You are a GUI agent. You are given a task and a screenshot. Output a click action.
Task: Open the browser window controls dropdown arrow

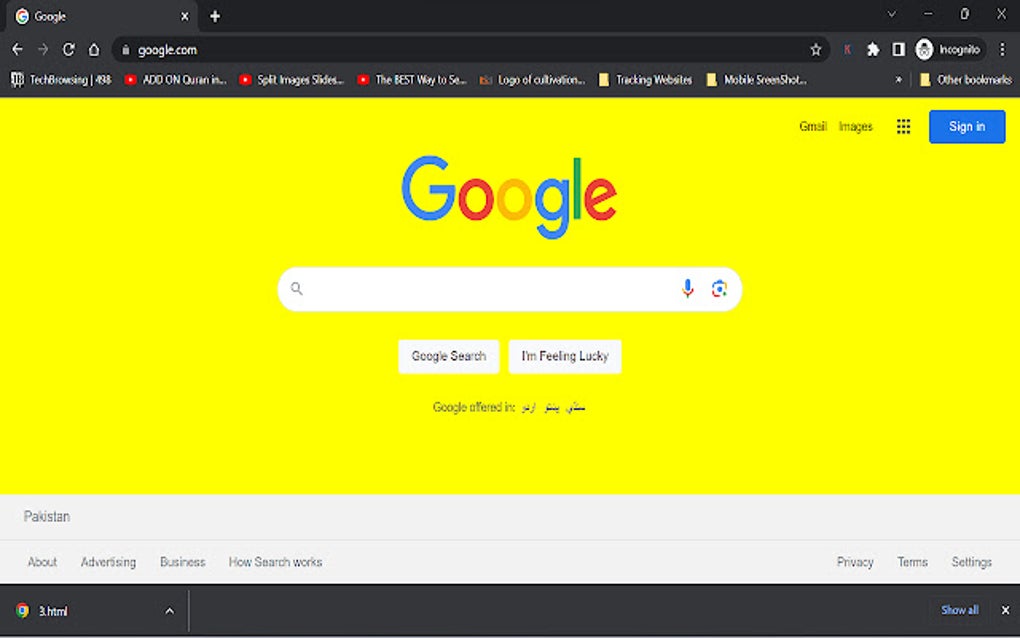click(891, 14)
